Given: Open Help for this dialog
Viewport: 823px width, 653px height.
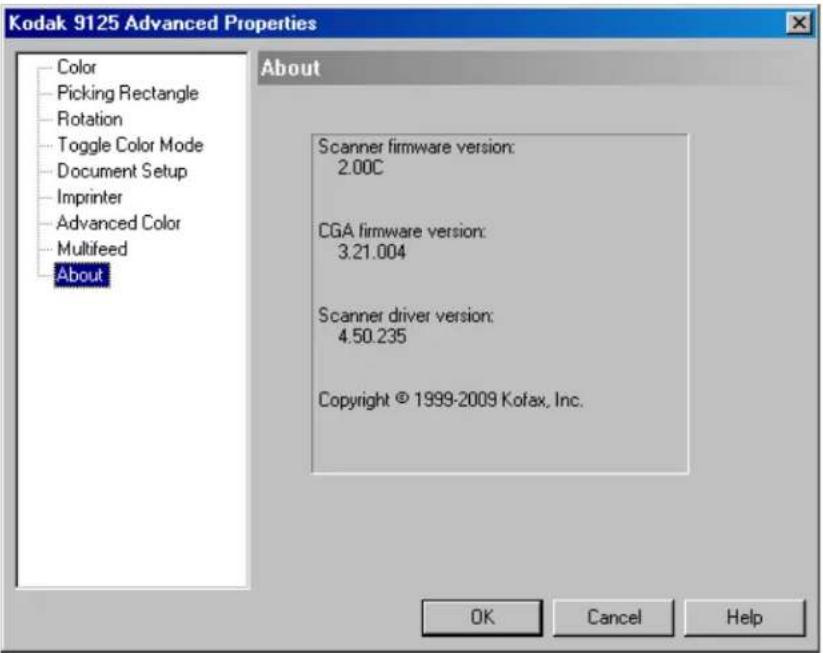Looking at the screenshot, I should tap(744, 617).
